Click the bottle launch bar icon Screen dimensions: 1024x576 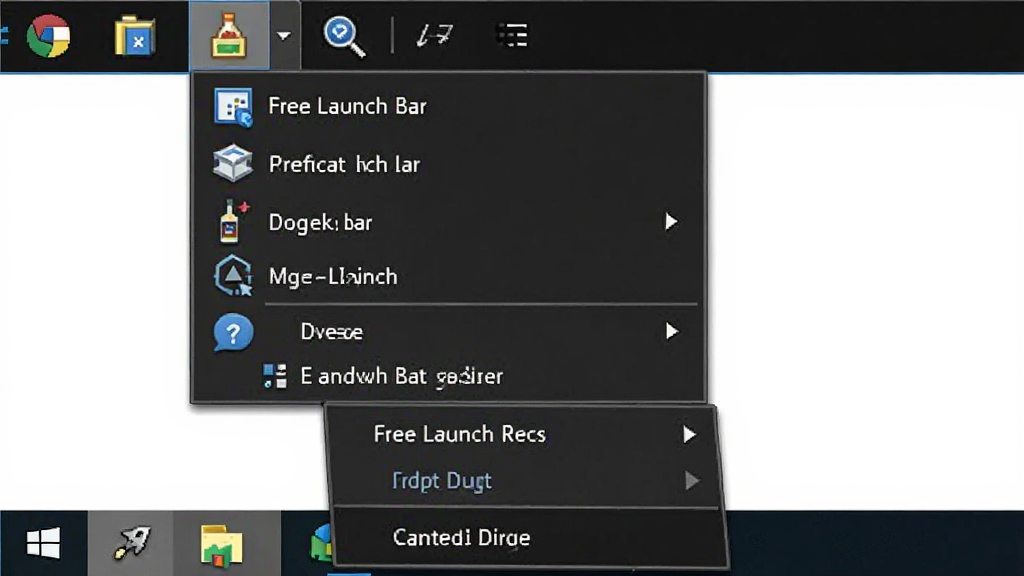click(229, 36)
